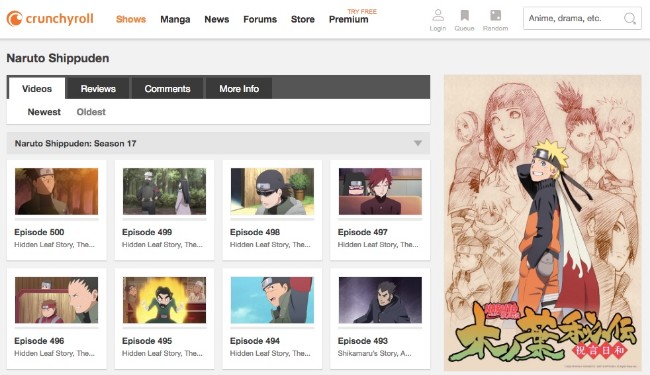Open the Login user icon
Viewport: 650px width, 375px height.
(x=438, y=15)
